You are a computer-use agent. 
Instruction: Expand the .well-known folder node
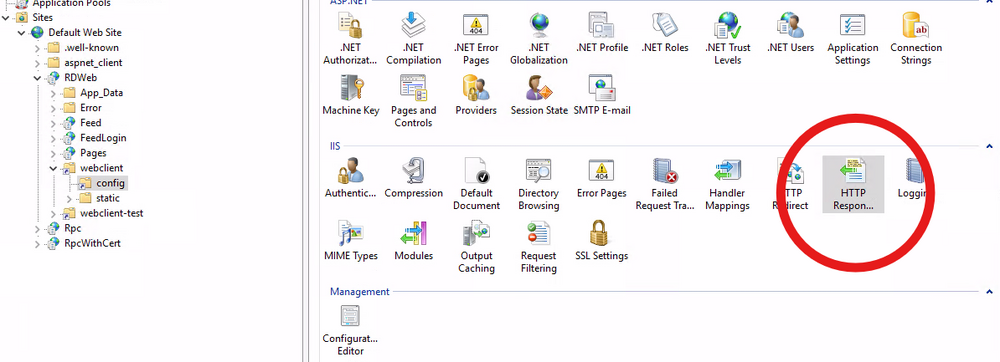click(x=38, y=48)
